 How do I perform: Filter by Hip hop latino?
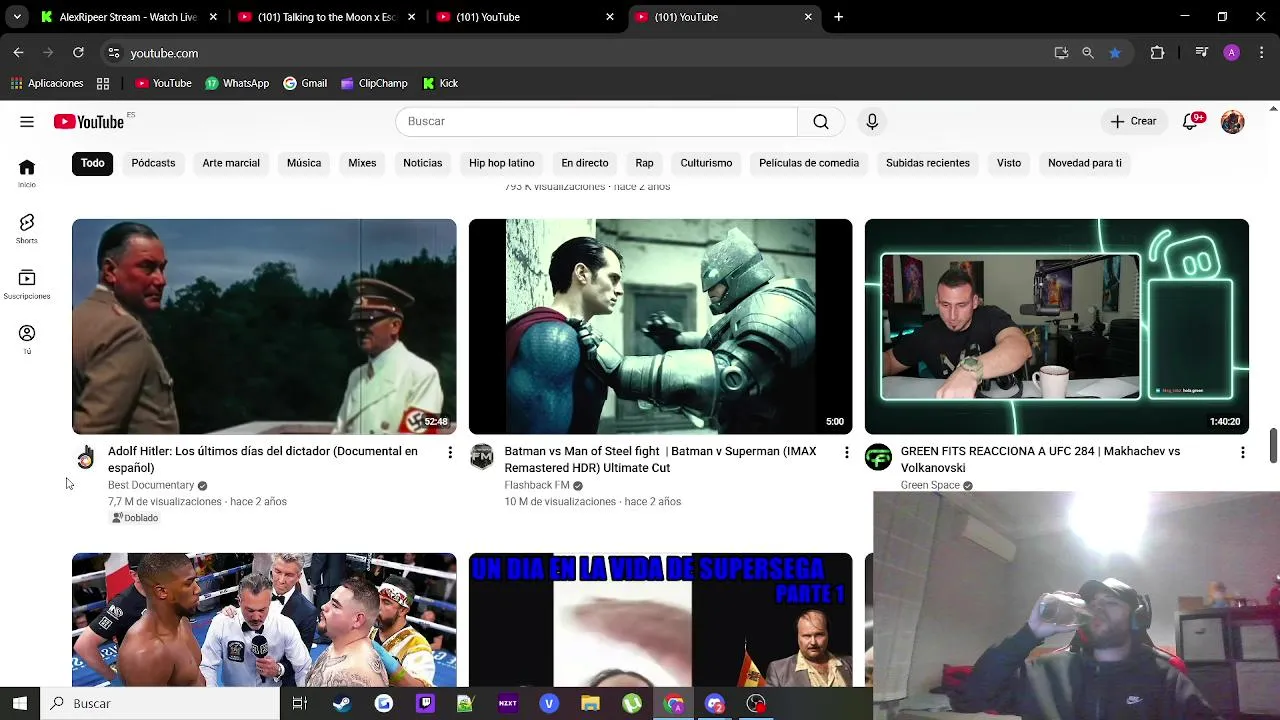pos(502,163)
